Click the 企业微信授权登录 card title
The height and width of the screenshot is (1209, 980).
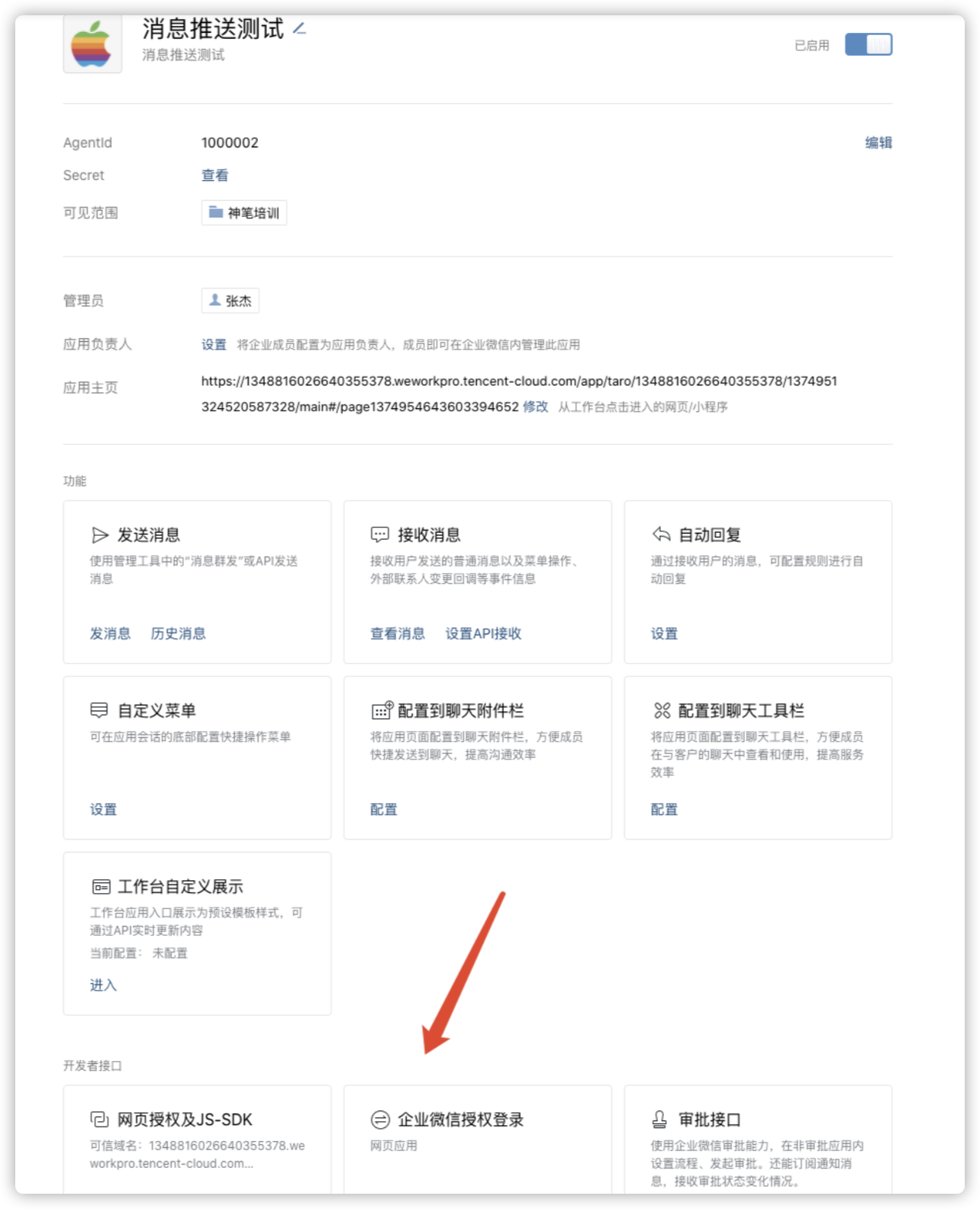tap(461, 1120)
